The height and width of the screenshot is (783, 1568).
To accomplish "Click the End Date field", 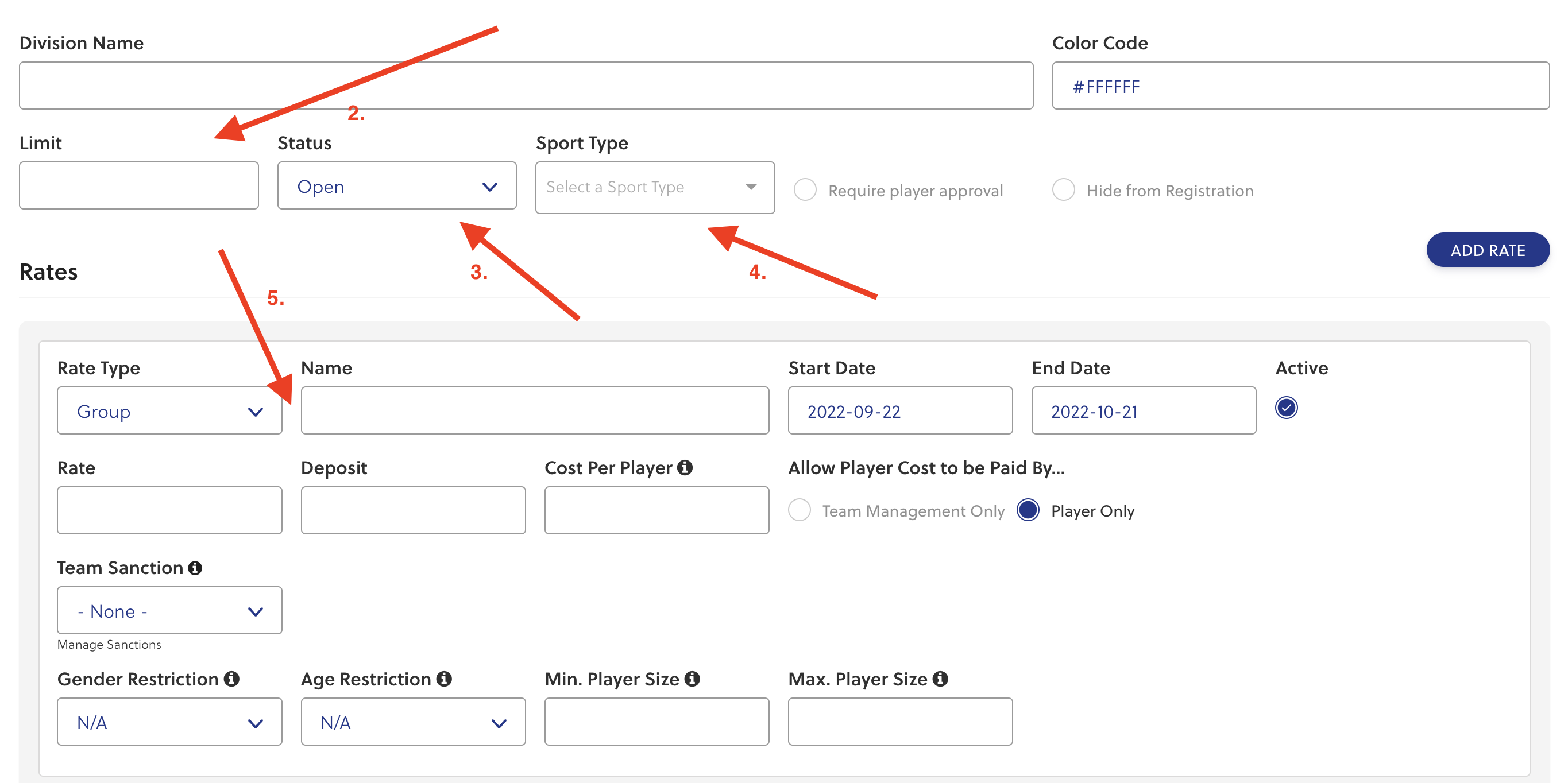I will [x=1144, y=410].
